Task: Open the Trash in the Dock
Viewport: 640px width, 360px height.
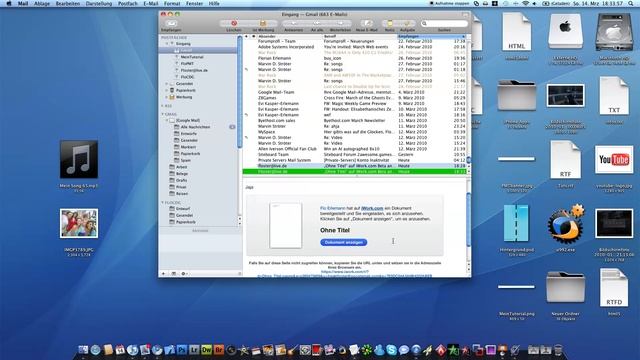Action: coord(558,350)
